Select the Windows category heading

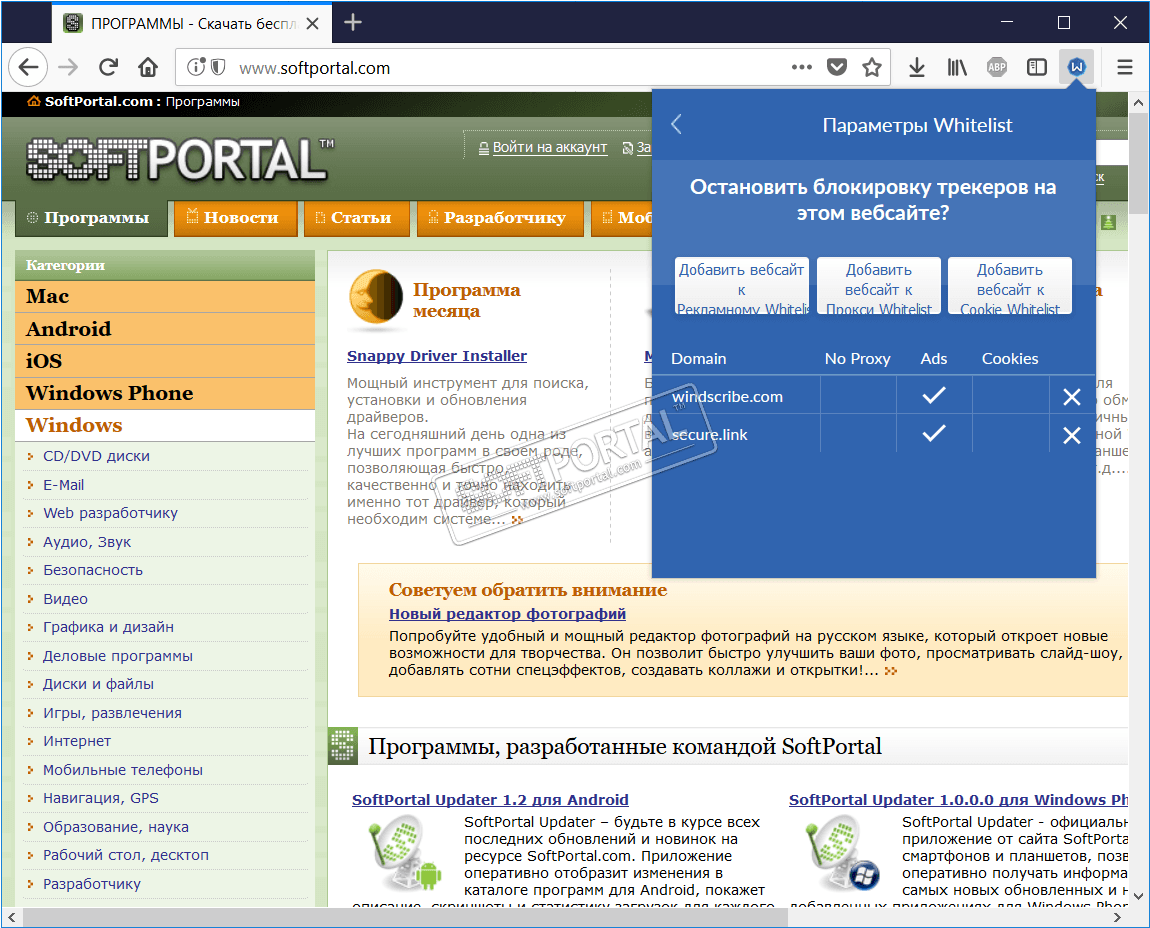[x=165, y=425]
